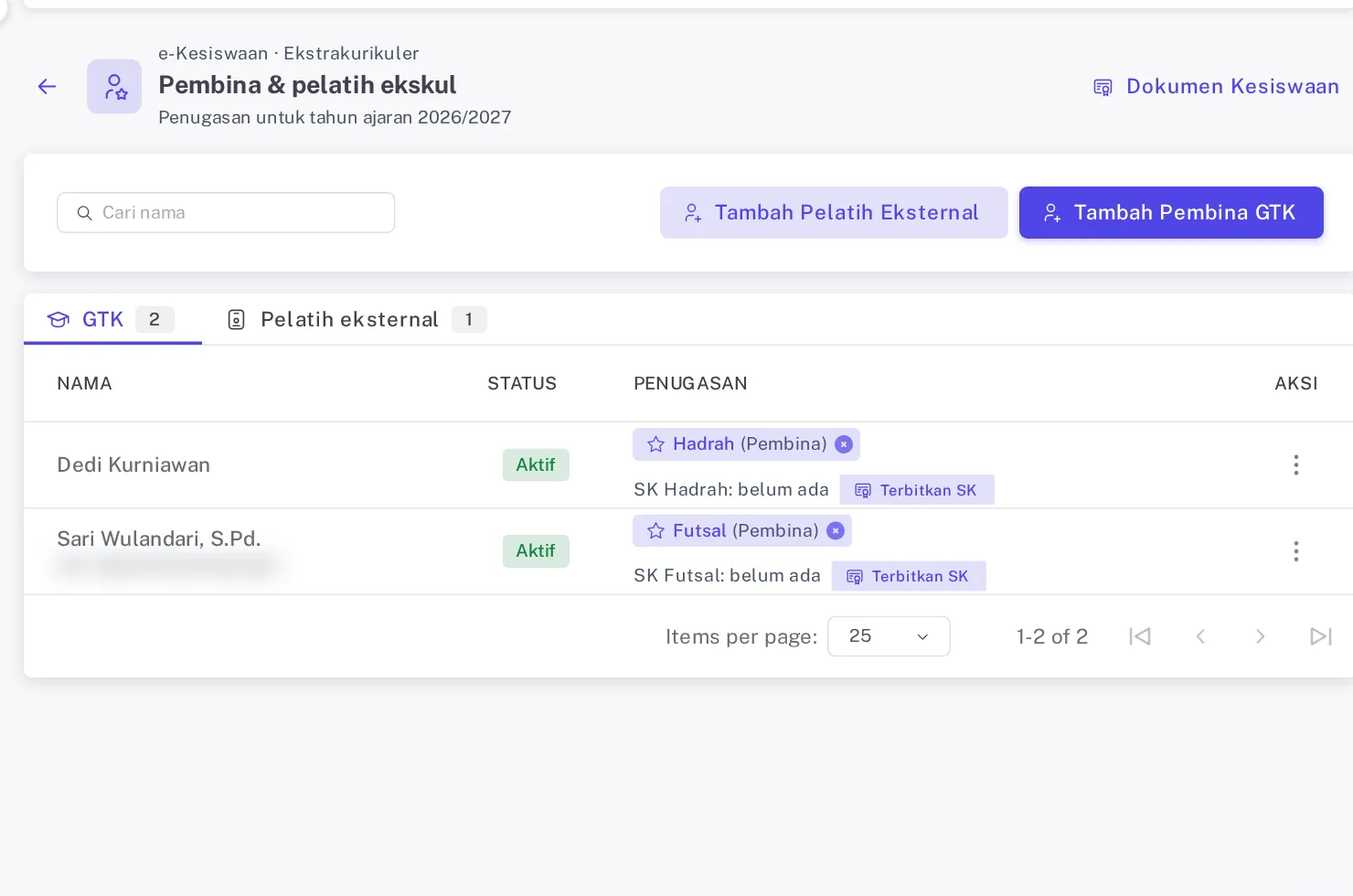1353x896 pixels.
Task: Click Tambah Pembina GTK button
Action: tap(1171, 213)
